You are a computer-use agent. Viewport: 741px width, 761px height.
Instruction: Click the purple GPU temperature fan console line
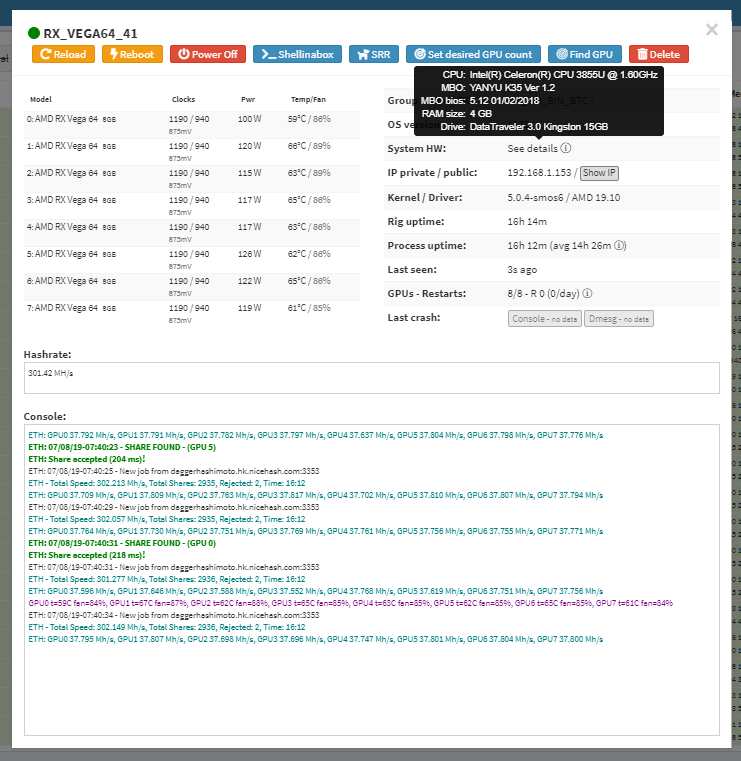pyautogui.click(x=350, y=603)
